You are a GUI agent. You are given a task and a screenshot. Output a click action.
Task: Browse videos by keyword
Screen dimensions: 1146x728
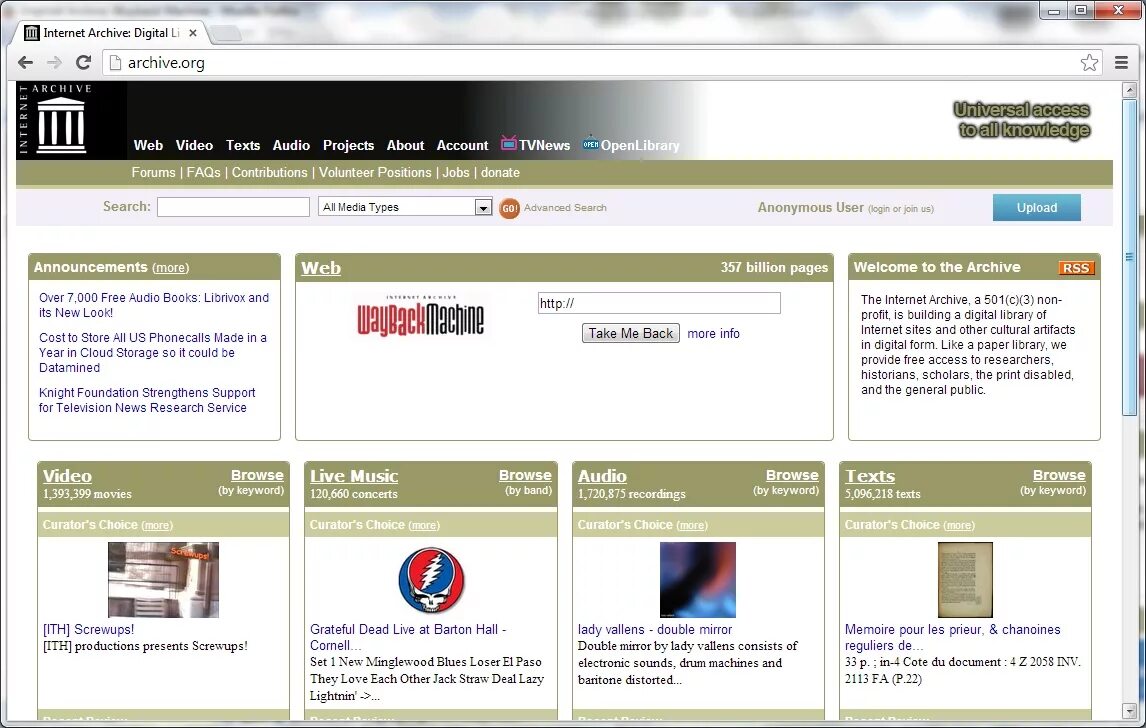coord(257,475)
